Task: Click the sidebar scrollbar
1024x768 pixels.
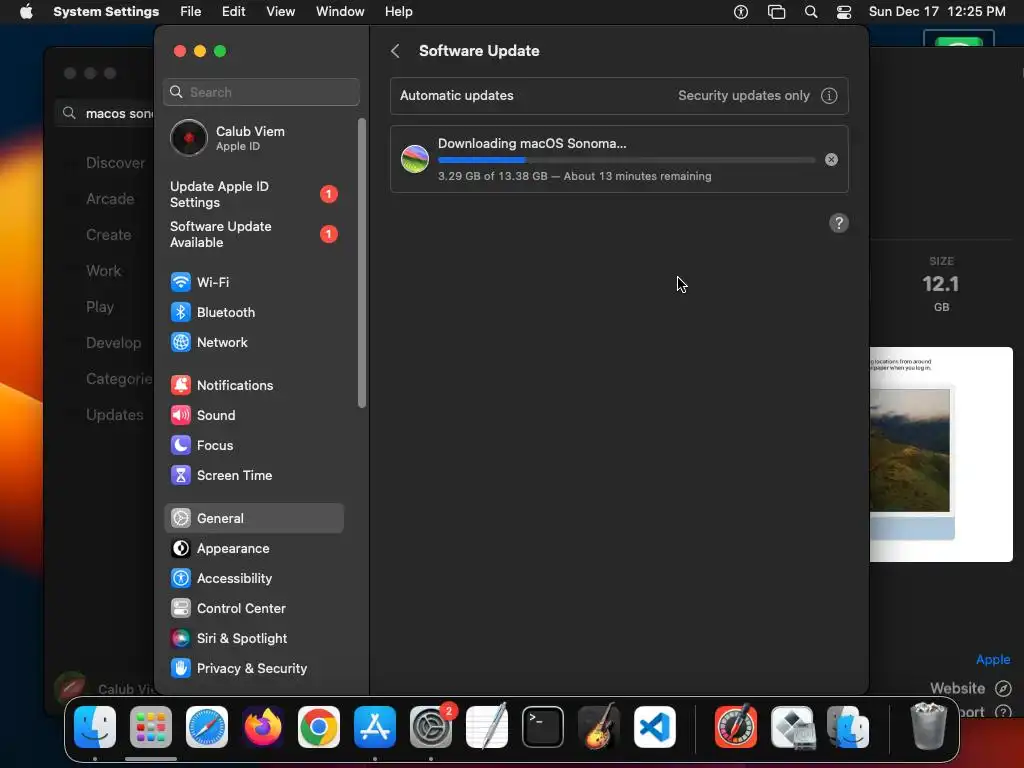Action: pos(362,263)
